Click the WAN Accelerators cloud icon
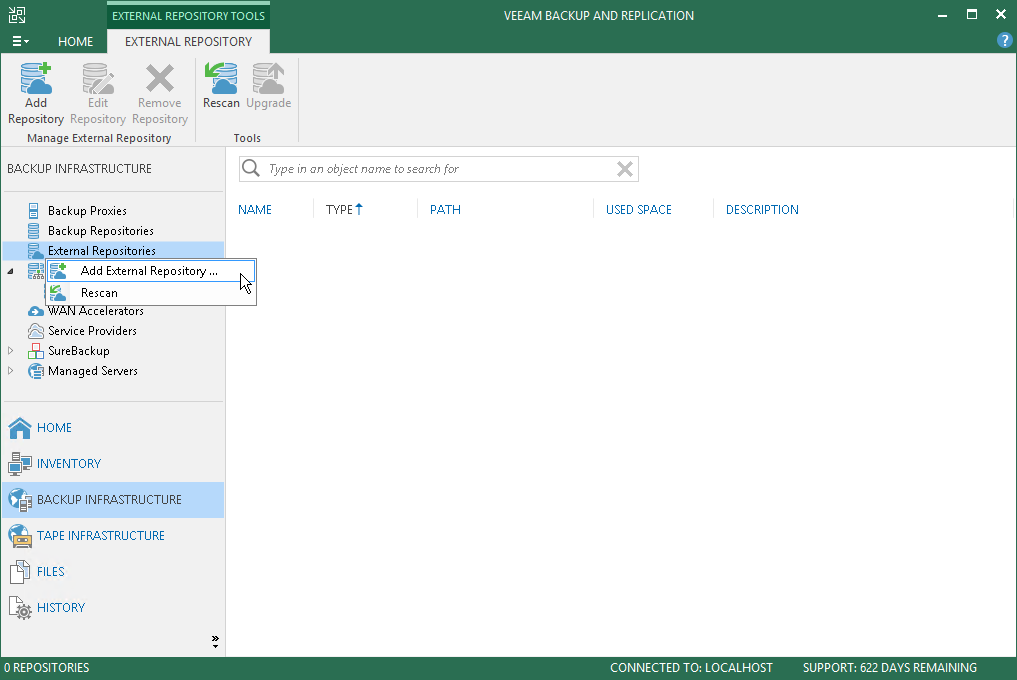The image size is (1017, 680). click(36, 311)
